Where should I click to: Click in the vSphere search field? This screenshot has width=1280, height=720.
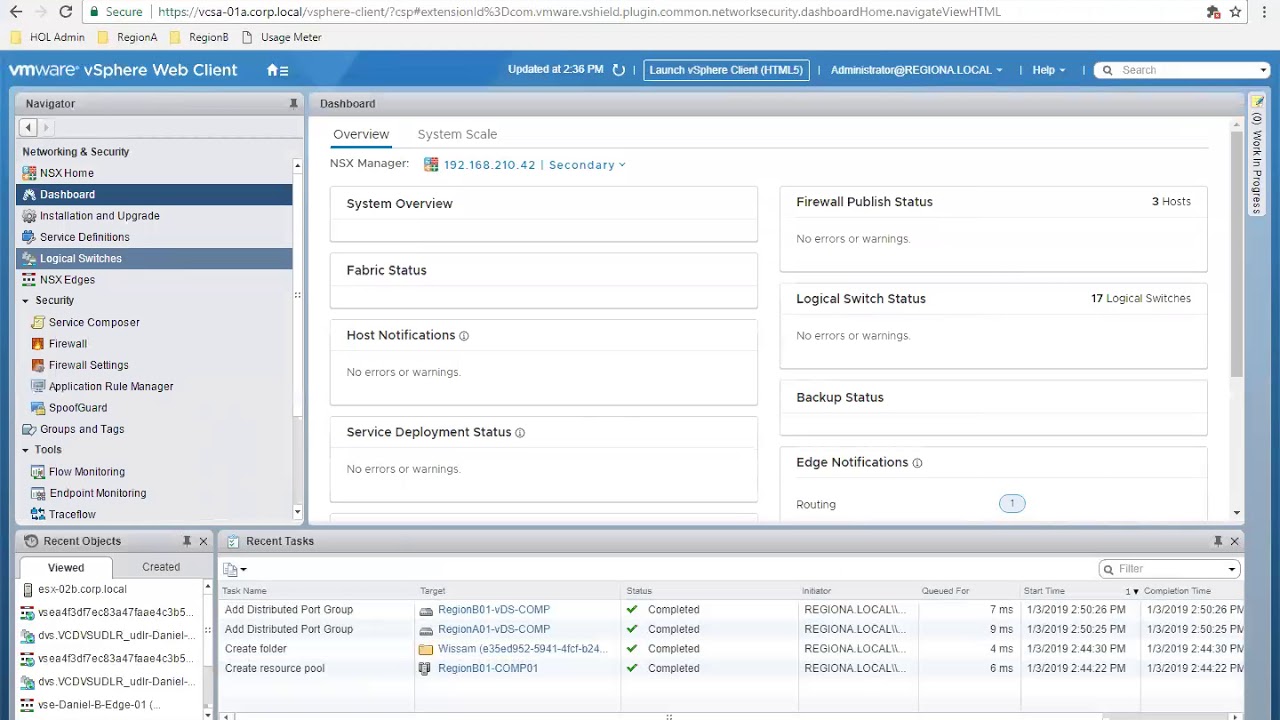pos(1182,70)
